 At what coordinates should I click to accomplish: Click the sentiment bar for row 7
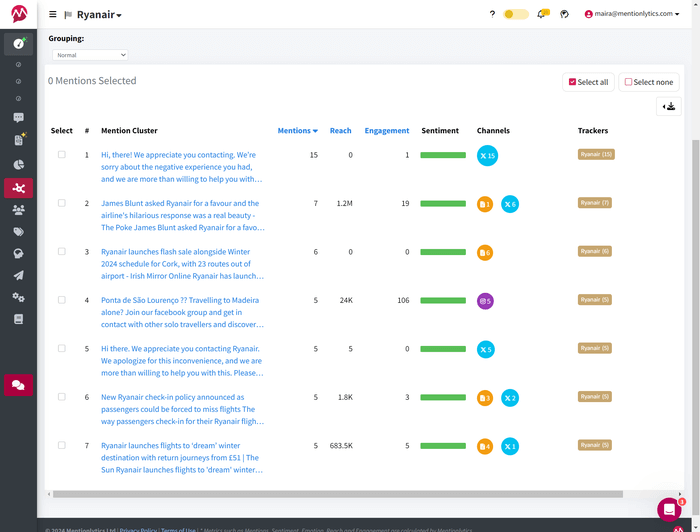click(x=443, y=446)
